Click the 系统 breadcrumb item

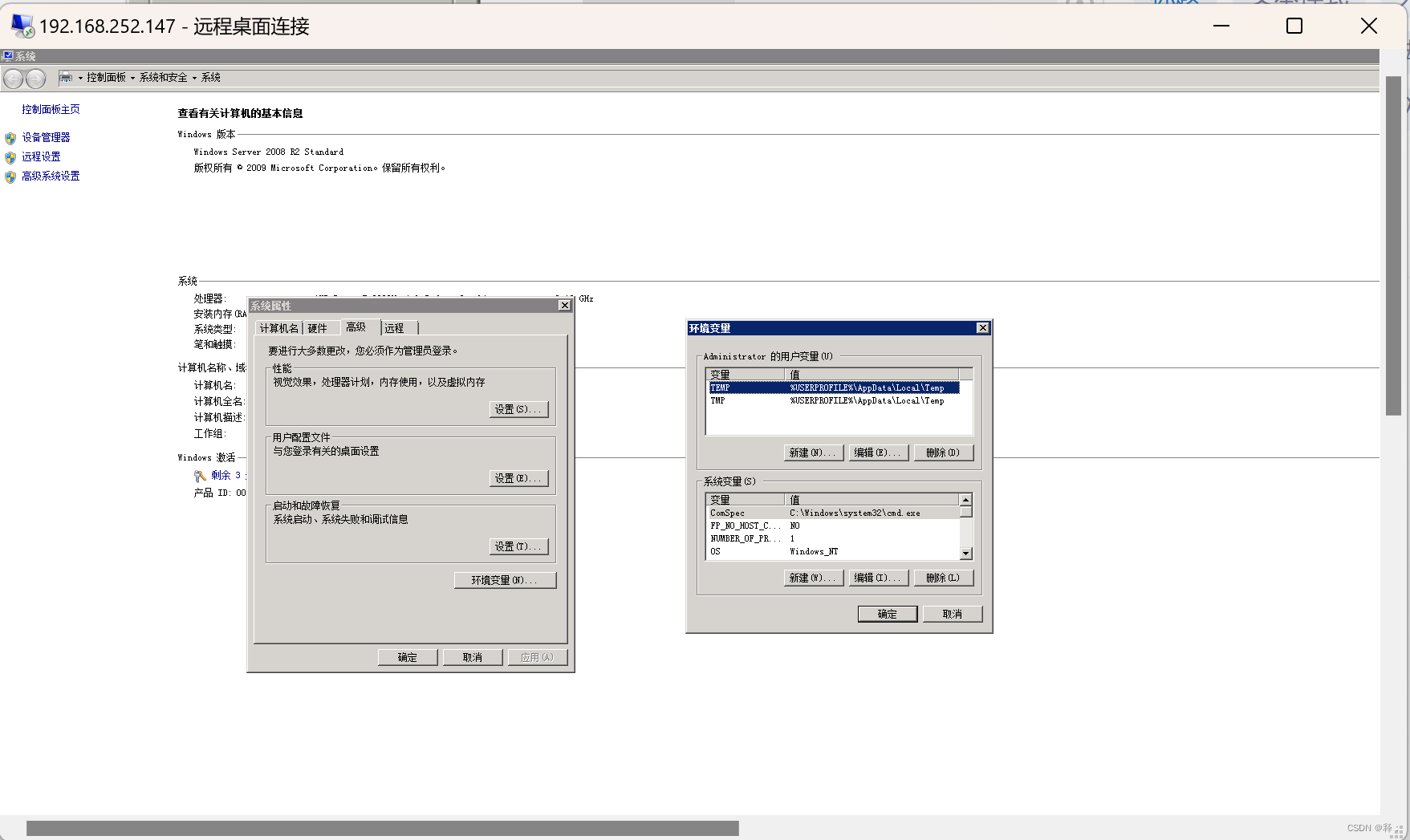211,78
